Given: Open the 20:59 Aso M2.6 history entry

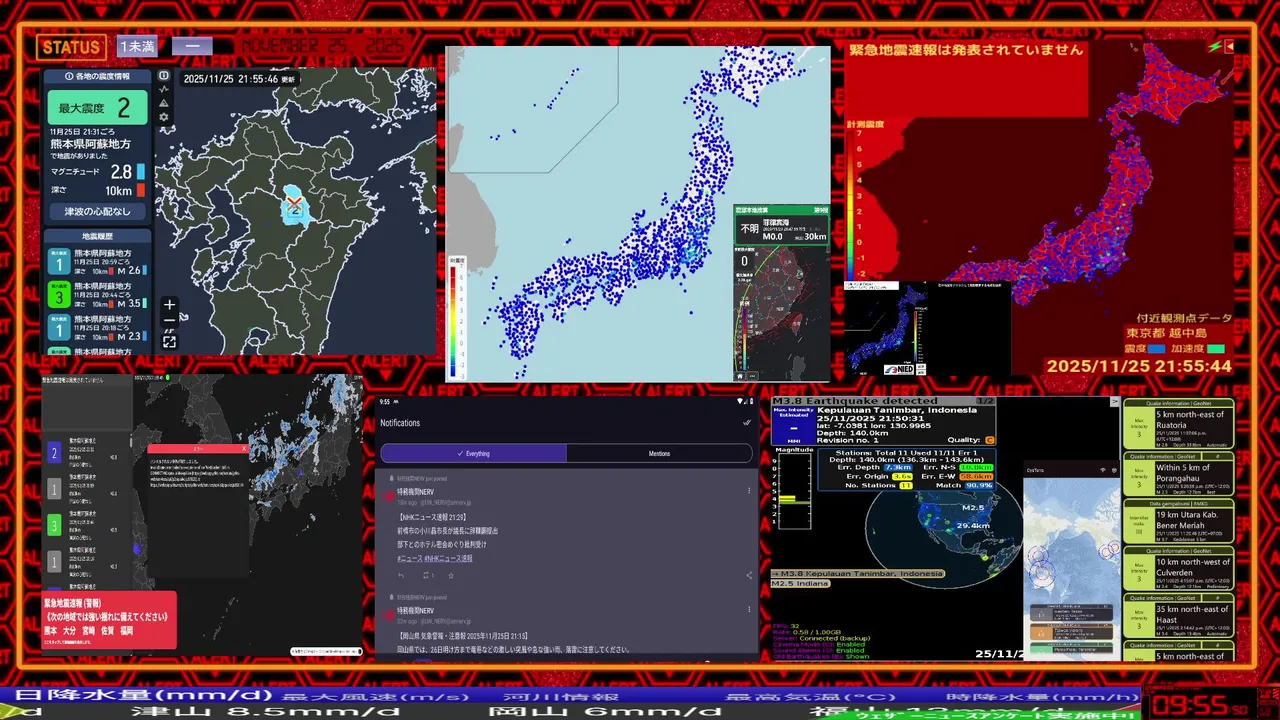Looking at the screenshot, I should click(98, 263).
